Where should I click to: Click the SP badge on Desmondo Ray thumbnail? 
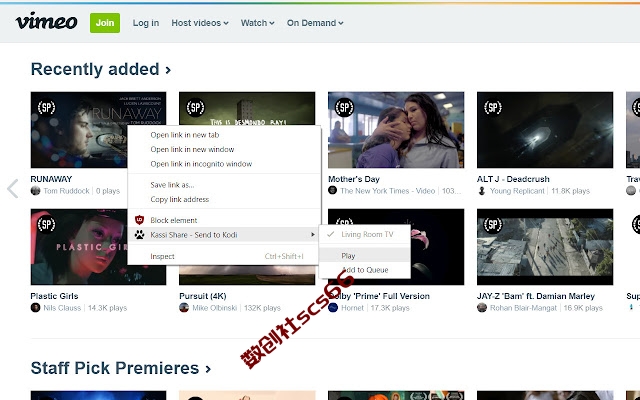[x=195, y=108]
